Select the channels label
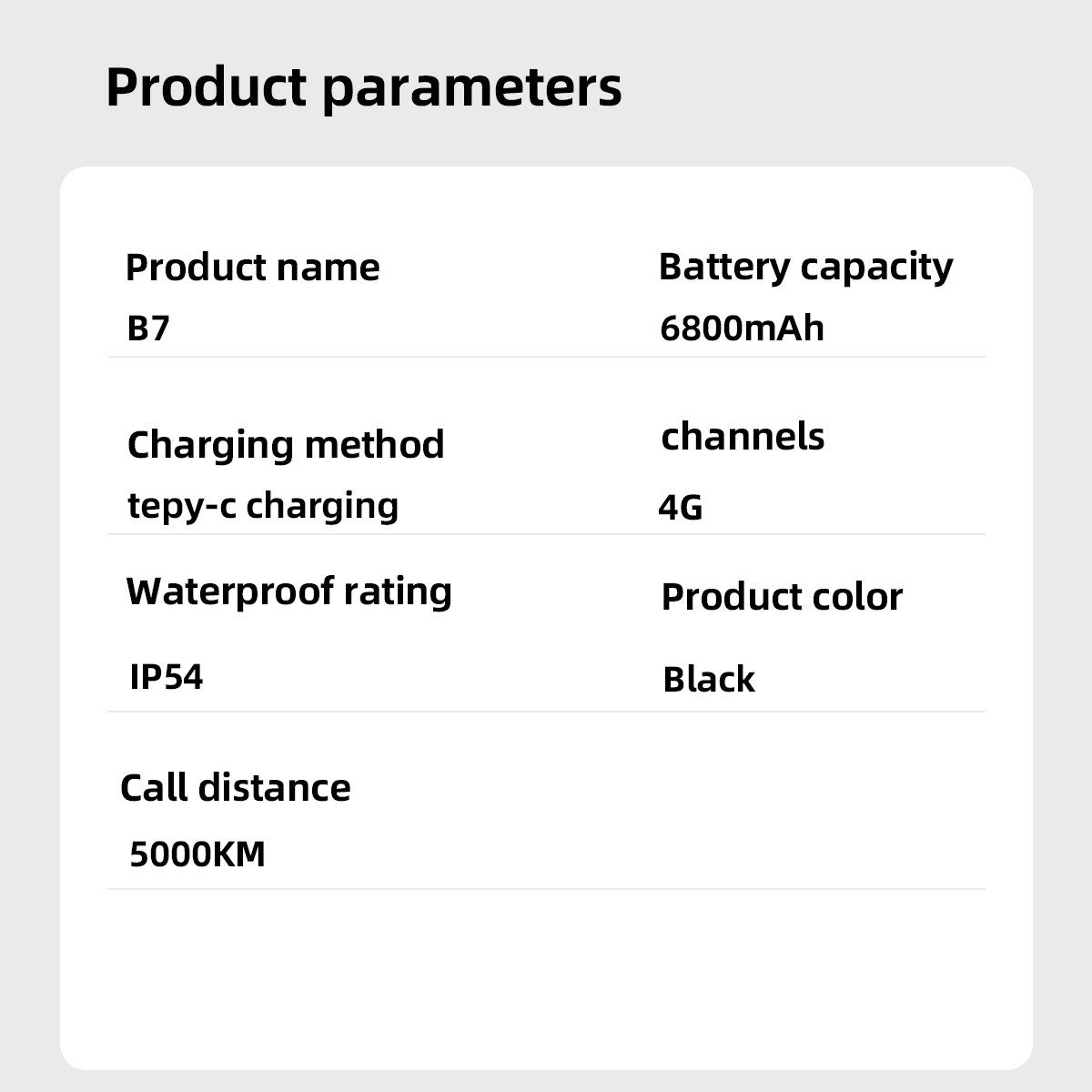The height and width of the screenshot is (1092, 1092). [743, 437]
